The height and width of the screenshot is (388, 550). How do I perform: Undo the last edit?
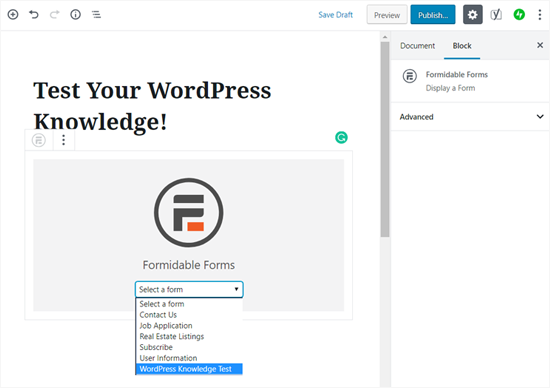click(x=34, y=14)
